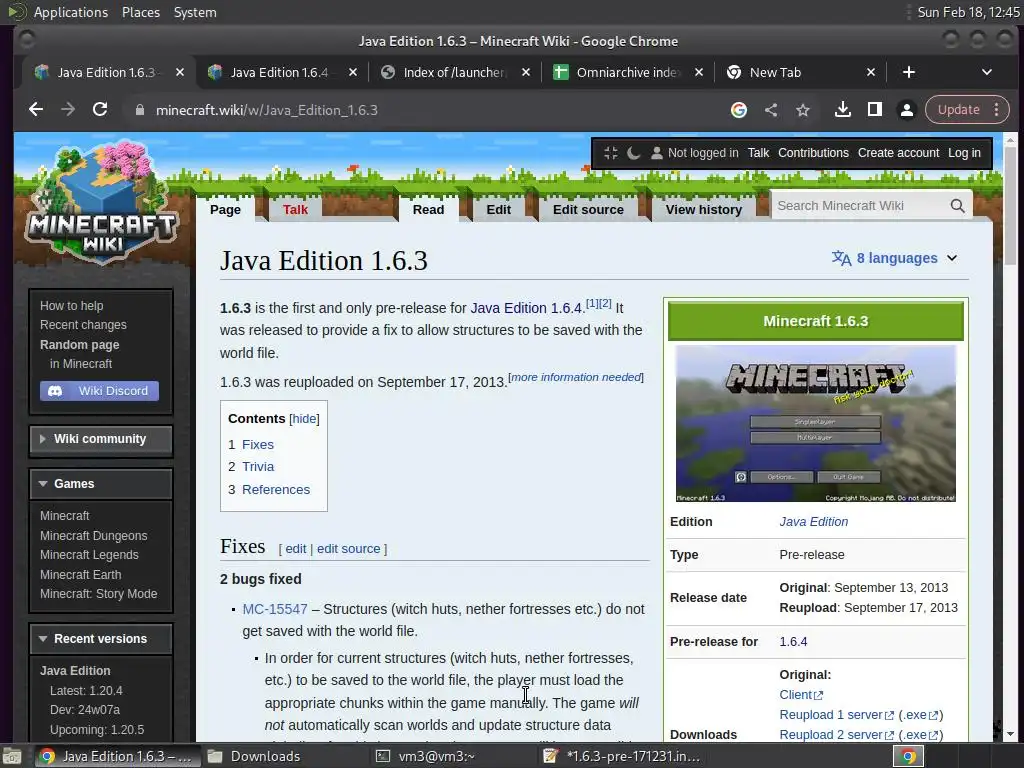Reload the current page
The image size is (1024, 768).
coord(100,110)
